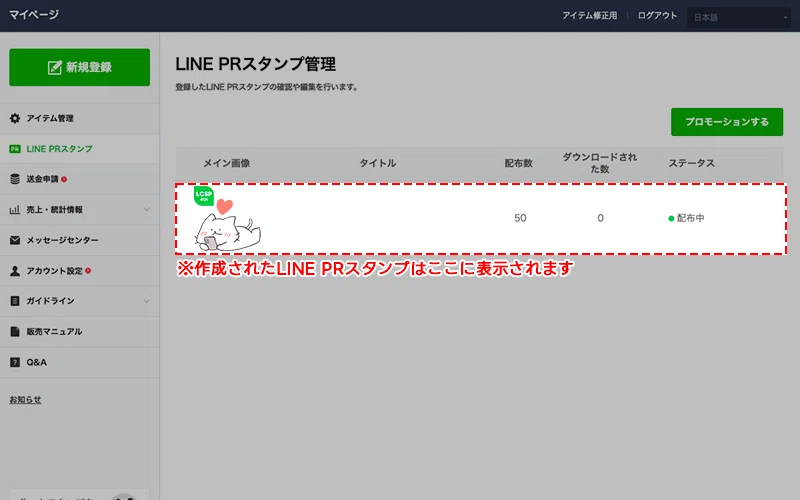Open the Q&A sidebar entry
The width and height of the screenshot is (800, 500).
(x=80, y=362)
